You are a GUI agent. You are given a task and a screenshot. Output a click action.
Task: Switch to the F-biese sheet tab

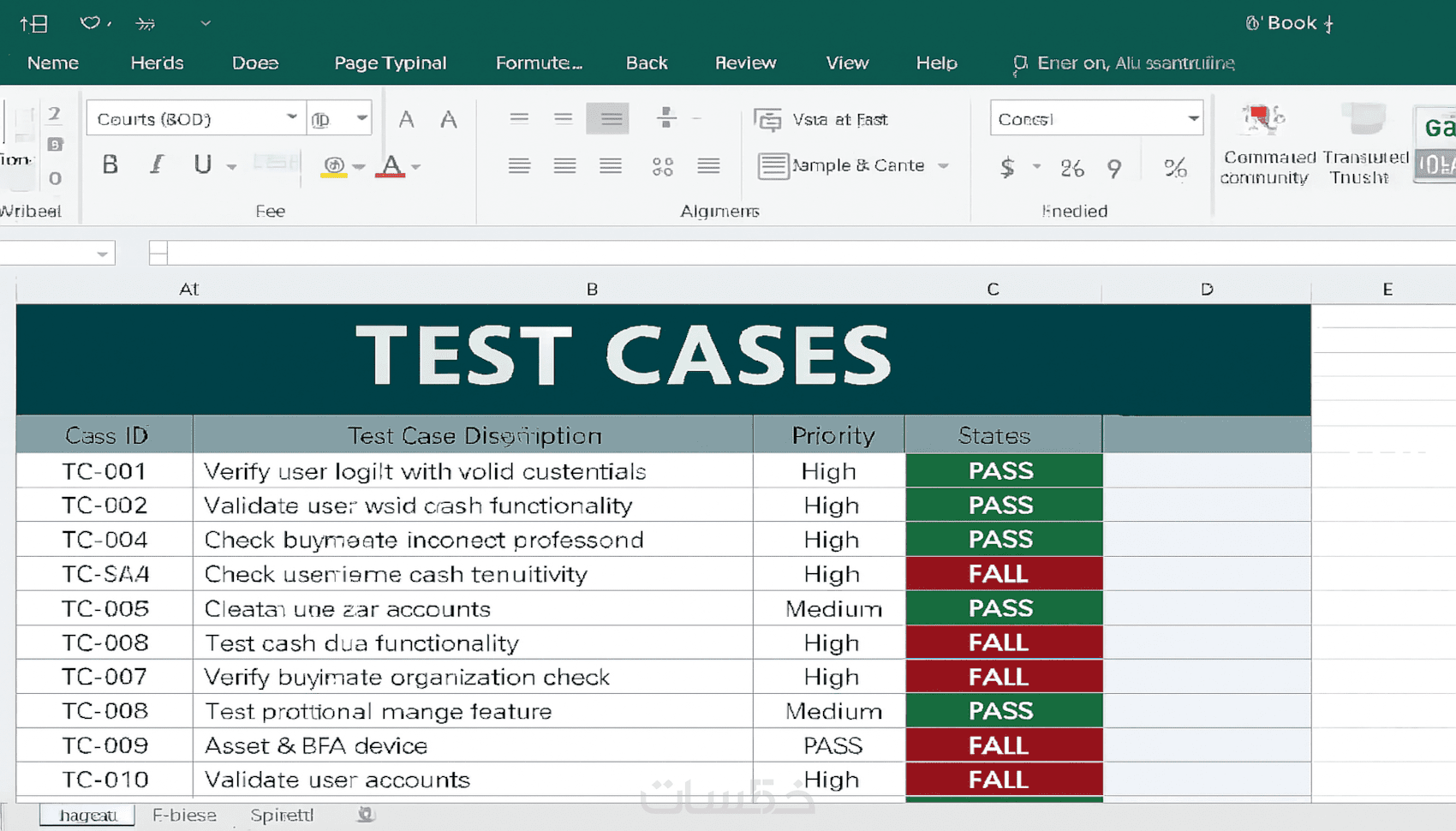click(x=184, y=815)
